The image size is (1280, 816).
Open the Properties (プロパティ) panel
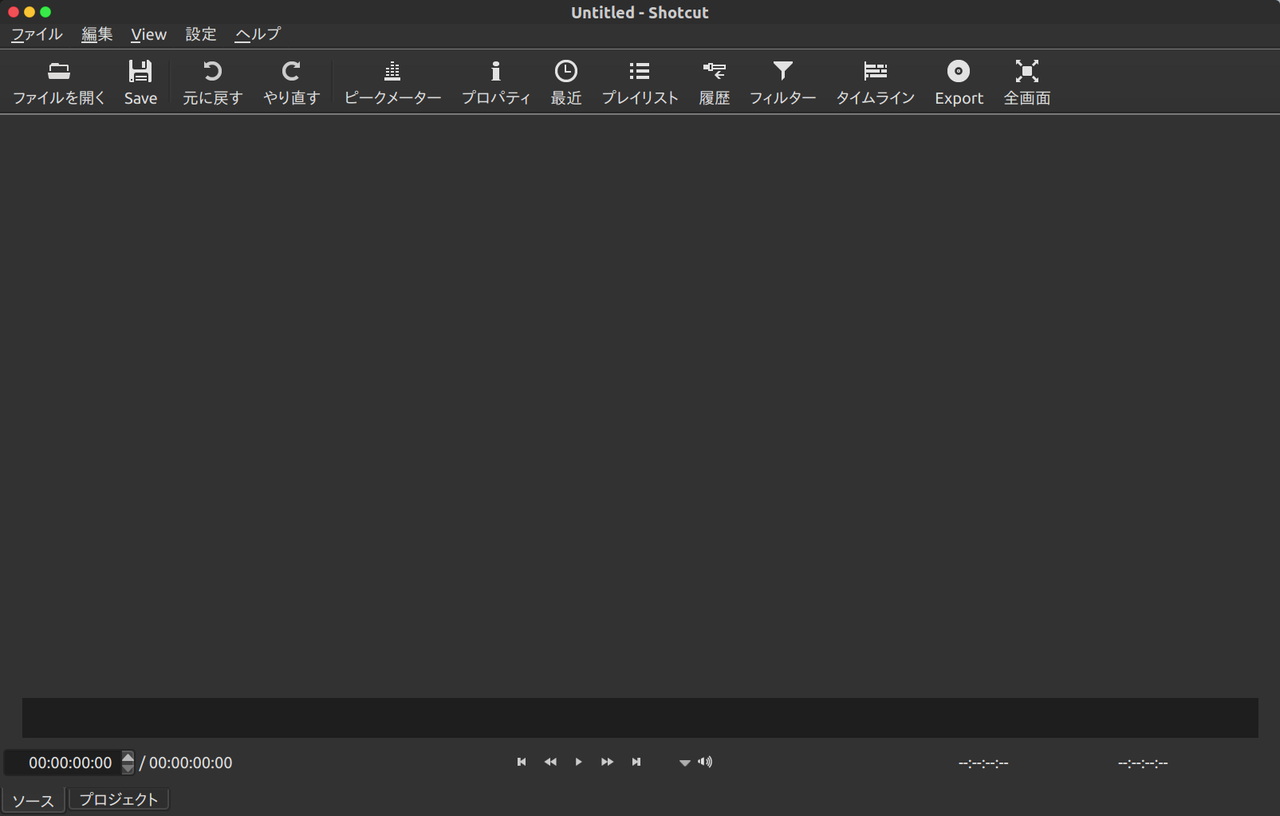click(495, 83)
